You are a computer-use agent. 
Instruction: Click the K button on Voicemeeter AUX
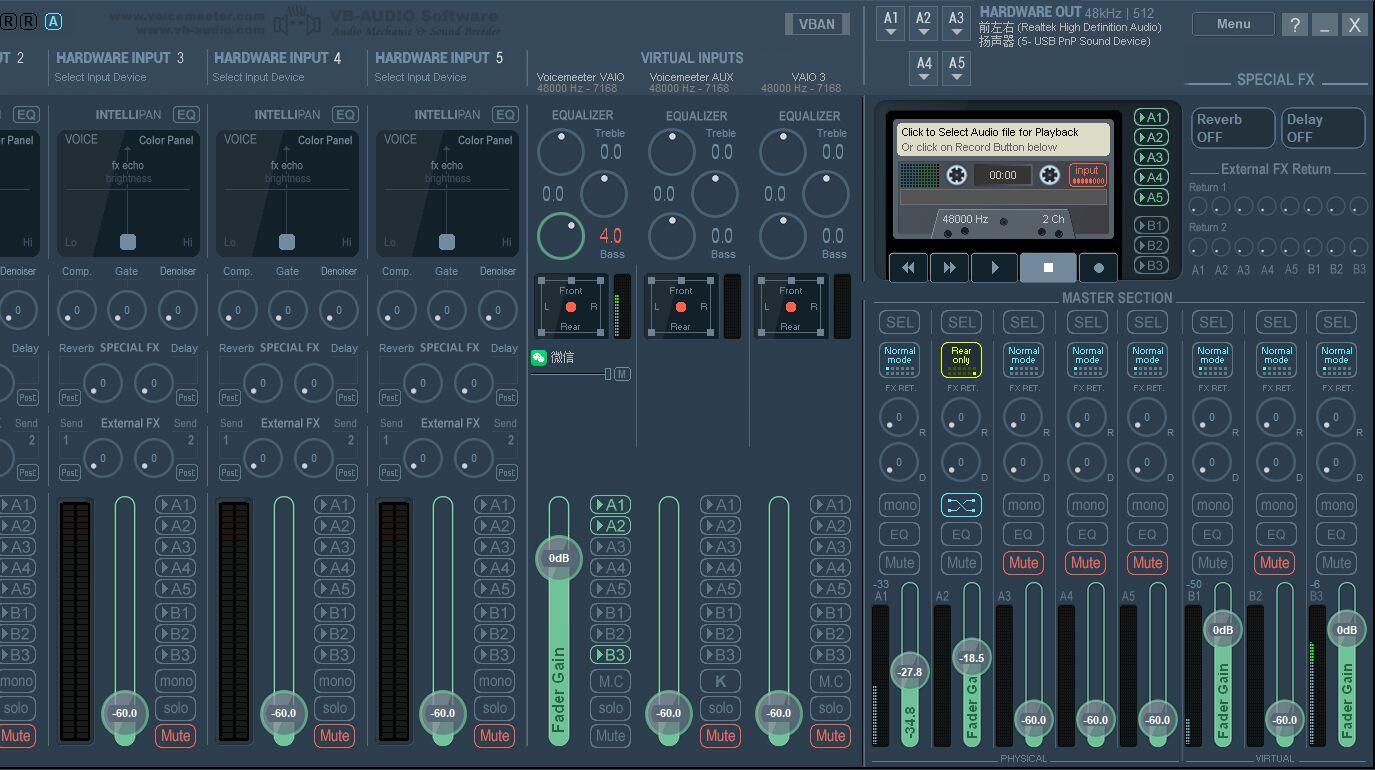(x=720, y=681)
